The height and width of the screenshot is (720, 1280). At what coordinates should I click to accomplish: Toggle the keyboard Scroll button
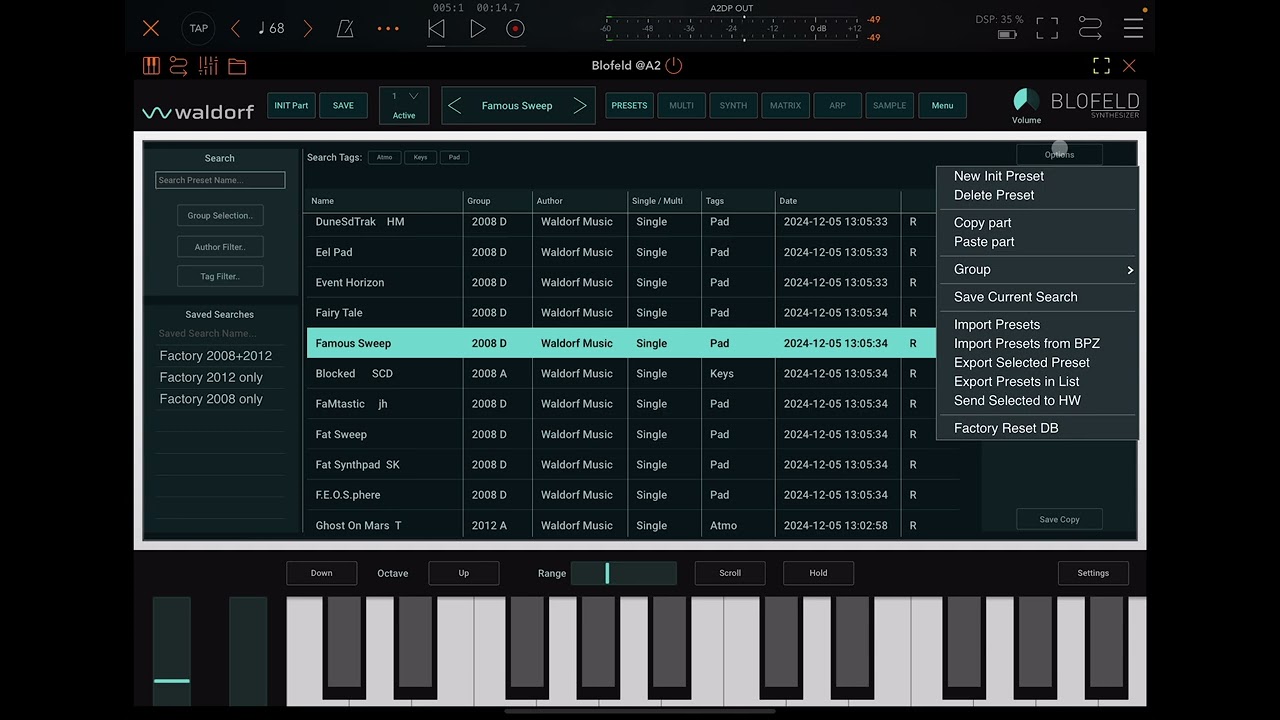[x=730, y=573]
